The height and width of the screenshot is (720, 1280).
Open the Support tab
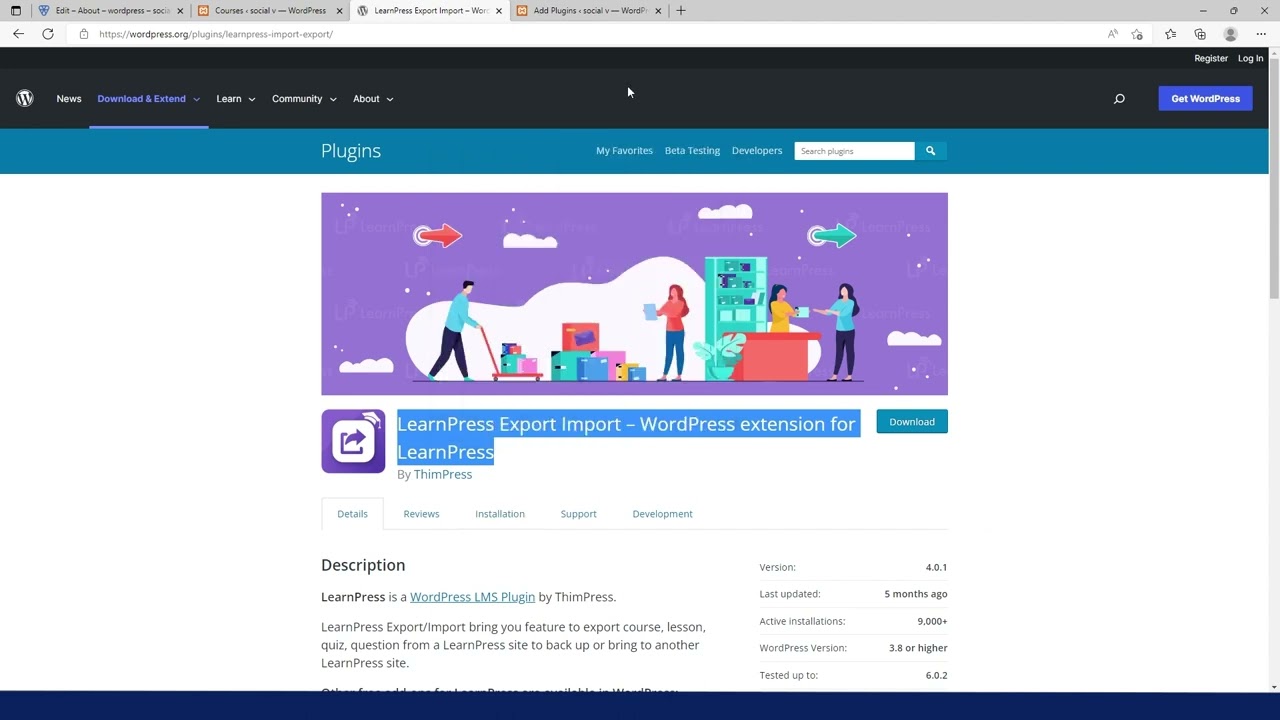[578, 514]
